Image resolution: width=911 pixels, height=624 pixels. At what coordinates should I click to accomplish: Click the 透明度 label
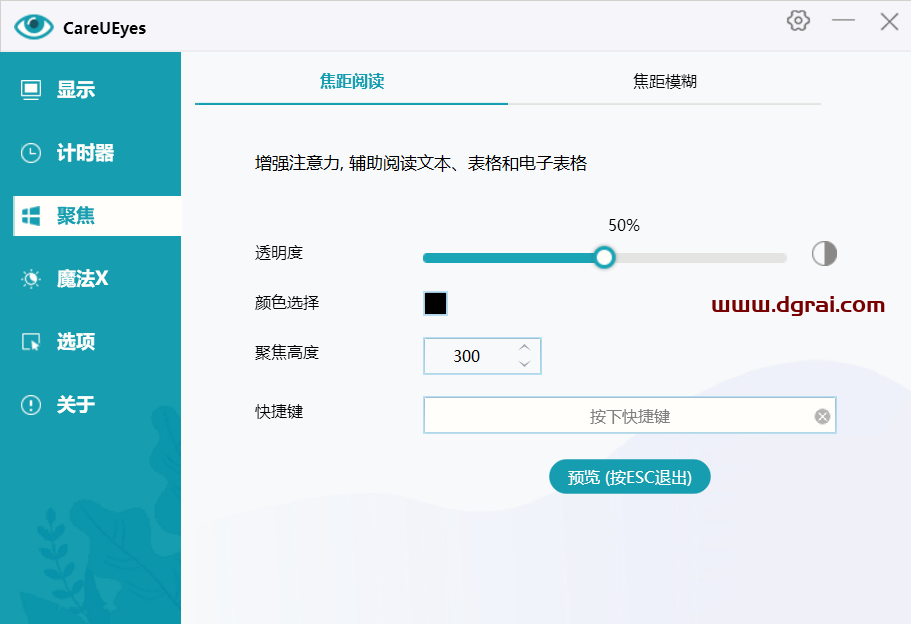(279, 253)
